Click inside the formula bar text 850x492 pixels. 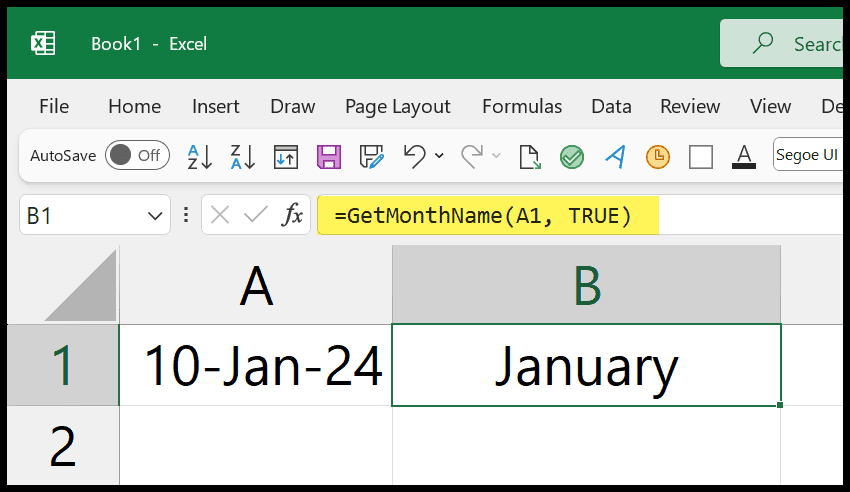482,216
